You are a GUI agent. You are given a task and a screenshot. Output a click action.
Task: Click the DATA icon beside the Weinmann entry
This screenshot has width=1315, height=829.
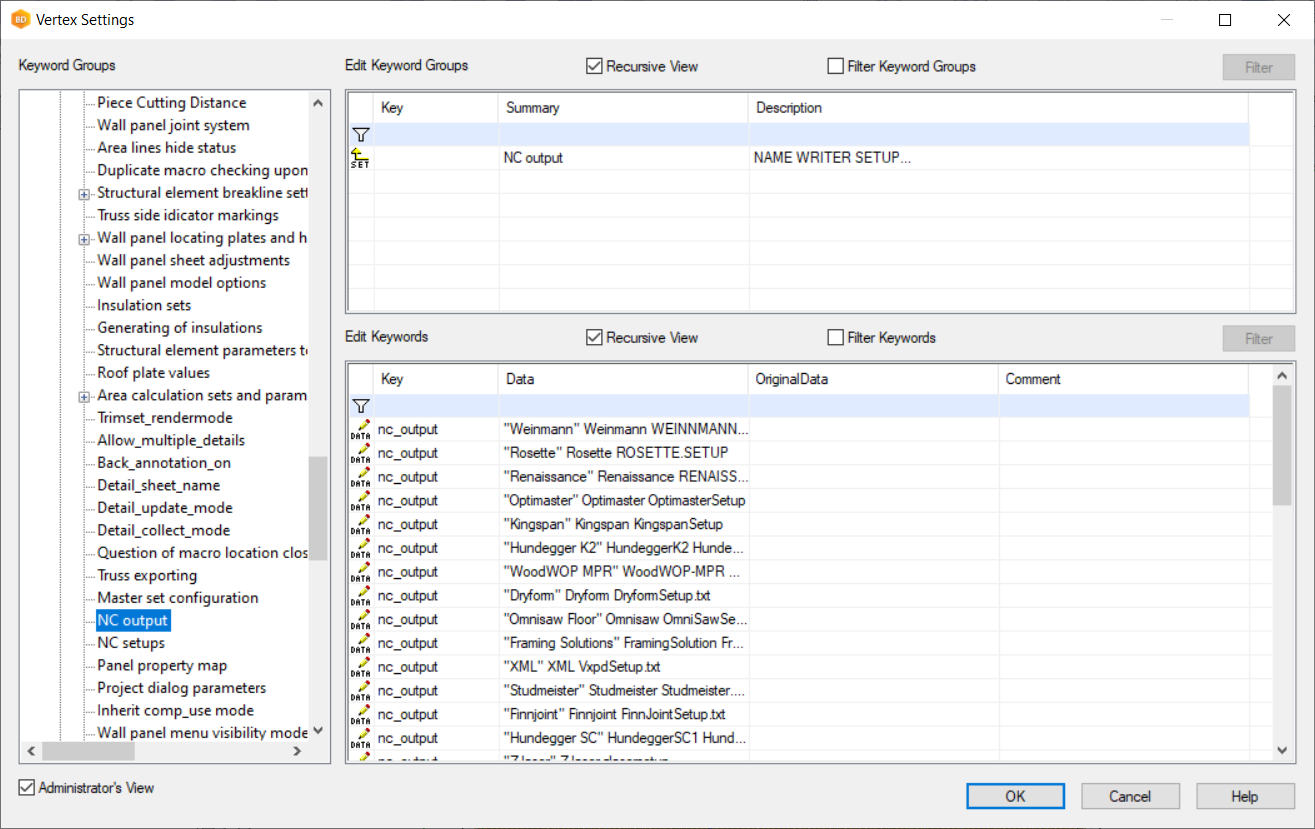tap(361, 429)
